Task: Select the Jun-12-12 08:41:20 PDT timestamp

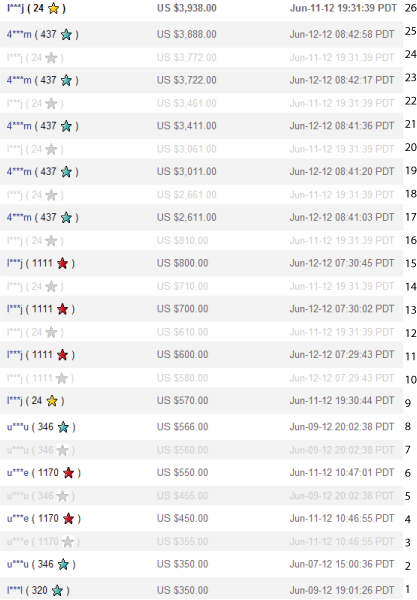Action: click(342, 171)
